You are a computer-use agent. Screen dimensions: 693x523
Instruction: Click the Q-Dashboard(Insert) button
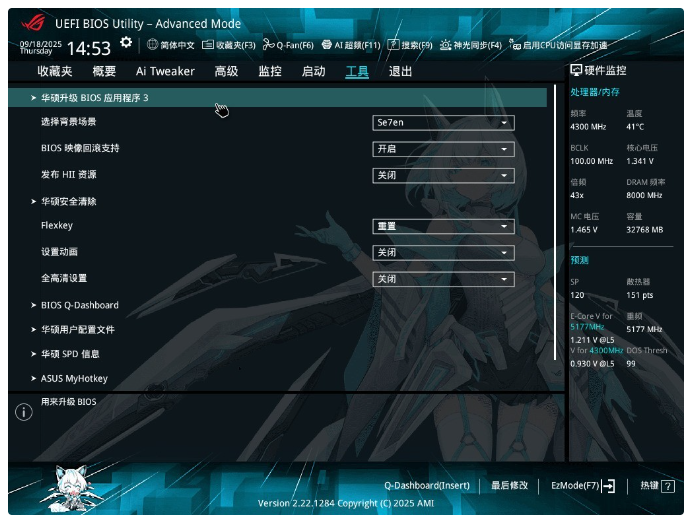(427, 485)
